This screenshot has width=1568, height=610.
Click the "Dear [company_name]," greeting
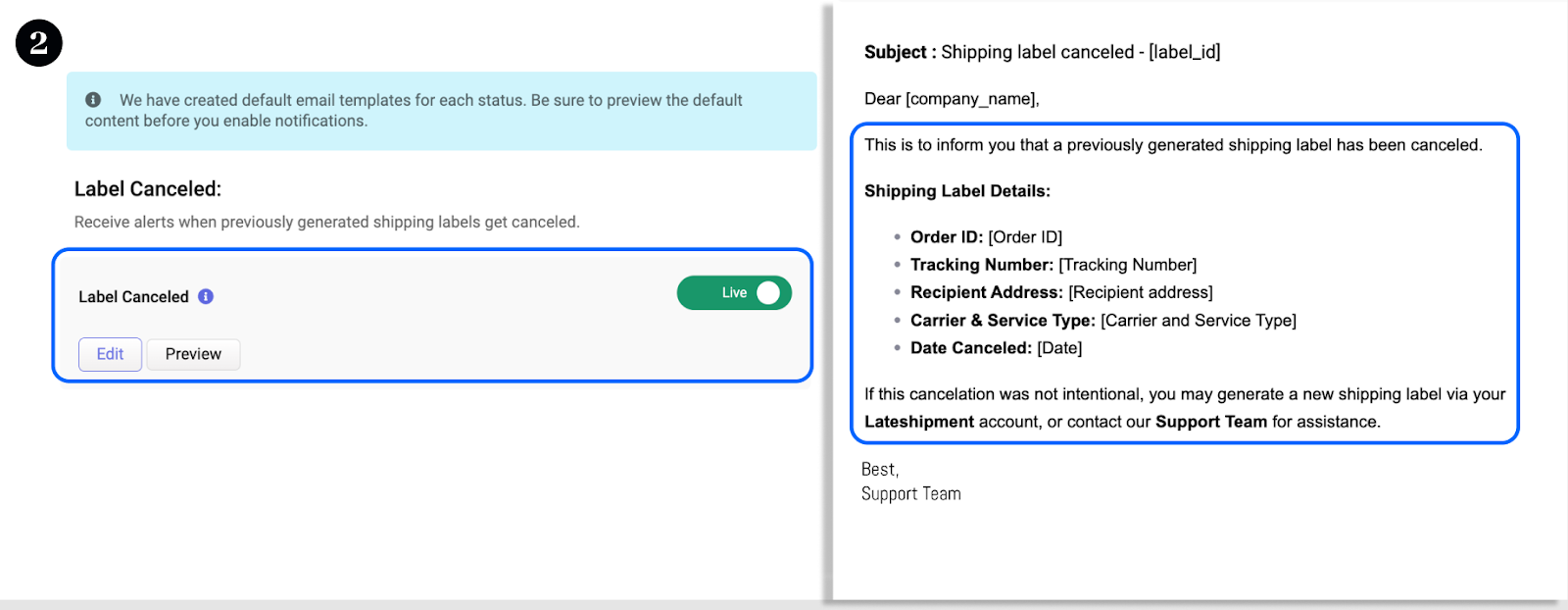click(x=952, y=99)
